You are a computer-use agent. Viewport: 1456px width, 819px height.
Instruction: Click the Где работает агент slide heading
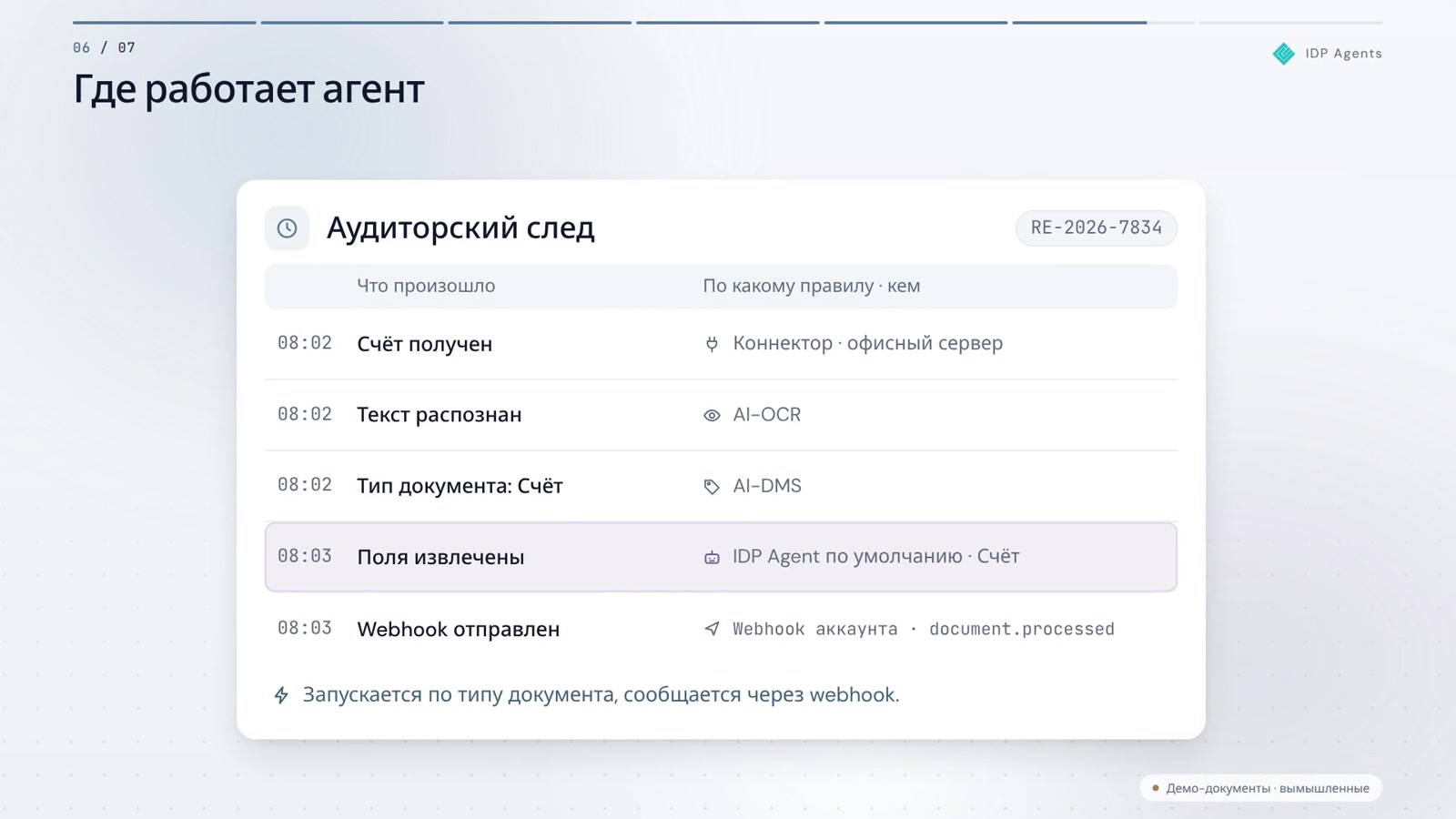click(x=248, y=89)
